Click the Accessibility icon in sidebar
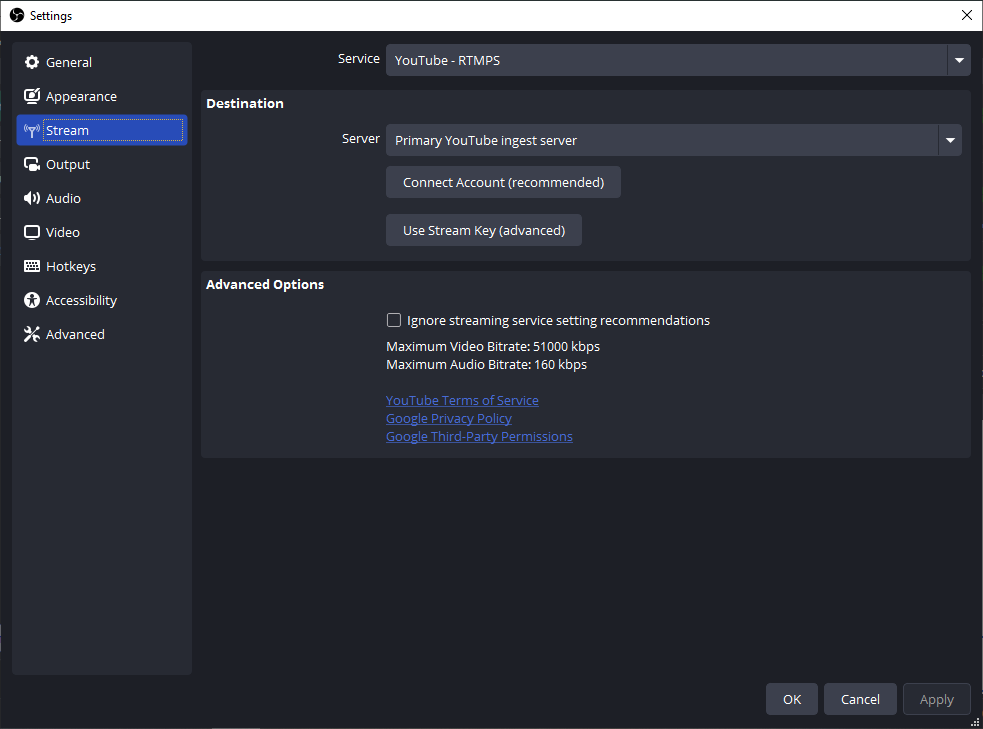This screenshot has width=983, height=729. pyautogui.click(x=31, y=300)
